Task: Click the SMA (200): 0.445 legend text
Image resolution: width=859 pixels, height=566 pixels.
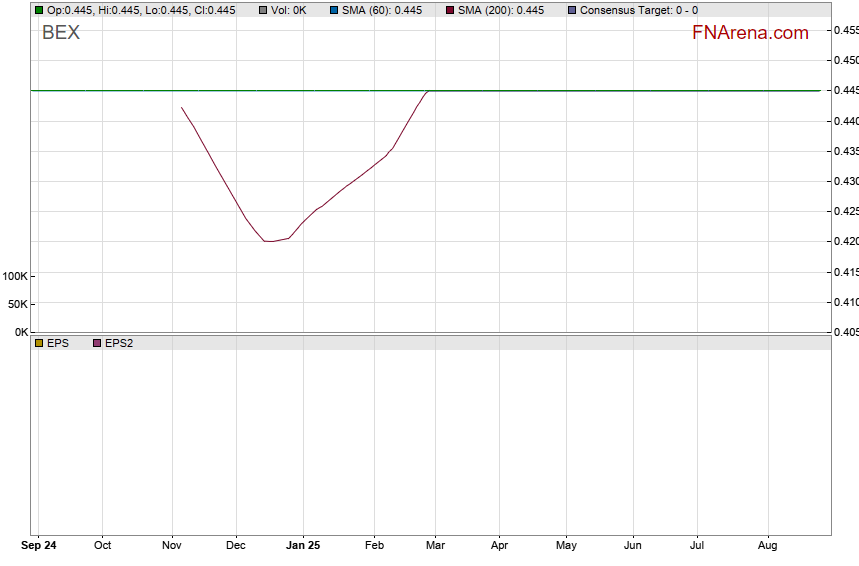Action: [x=501, y=10]
